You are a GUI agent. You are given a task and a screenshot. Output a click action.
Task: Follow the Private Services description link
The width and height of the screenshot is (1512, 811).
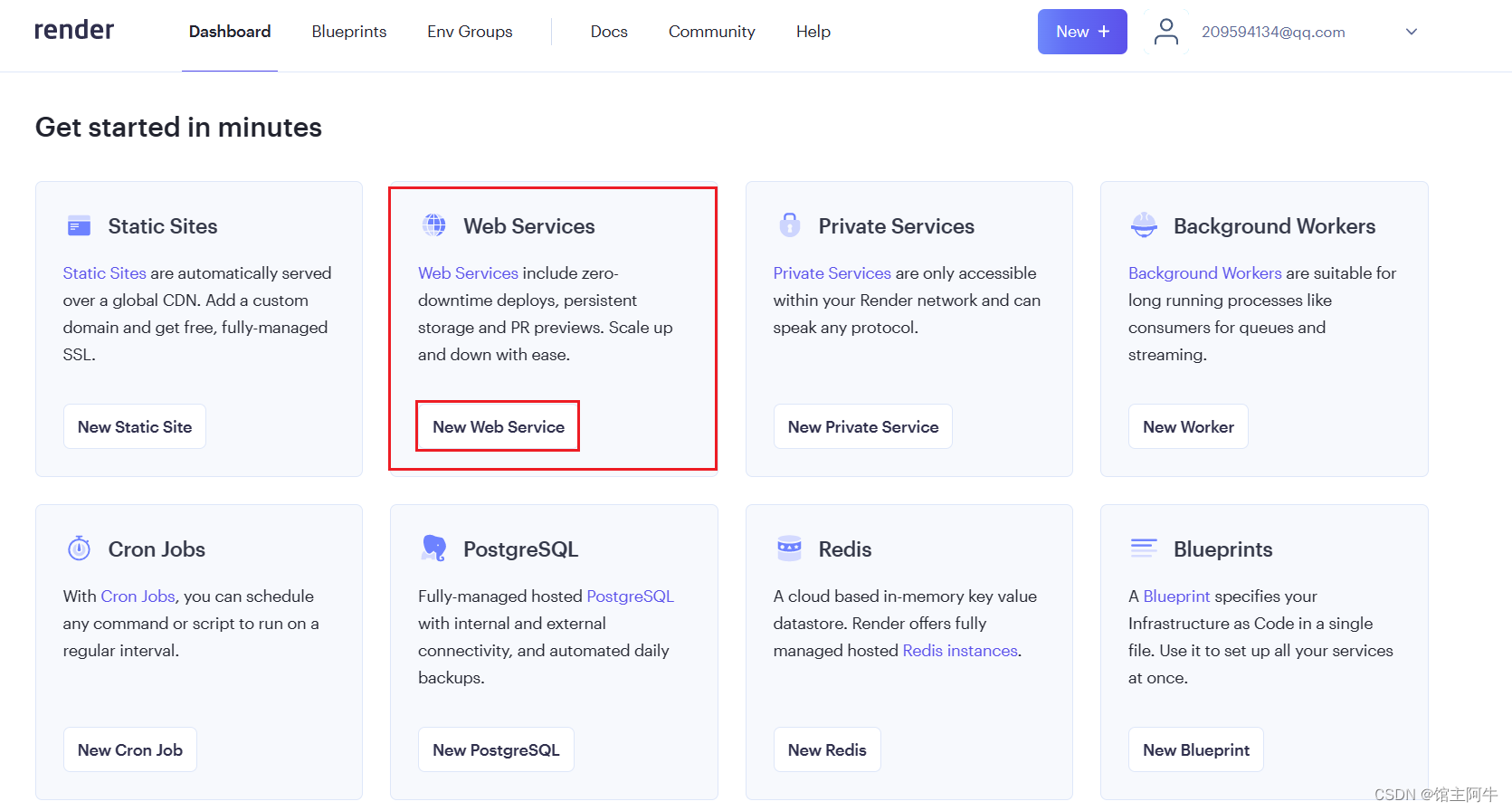click(x=832, y=272)
